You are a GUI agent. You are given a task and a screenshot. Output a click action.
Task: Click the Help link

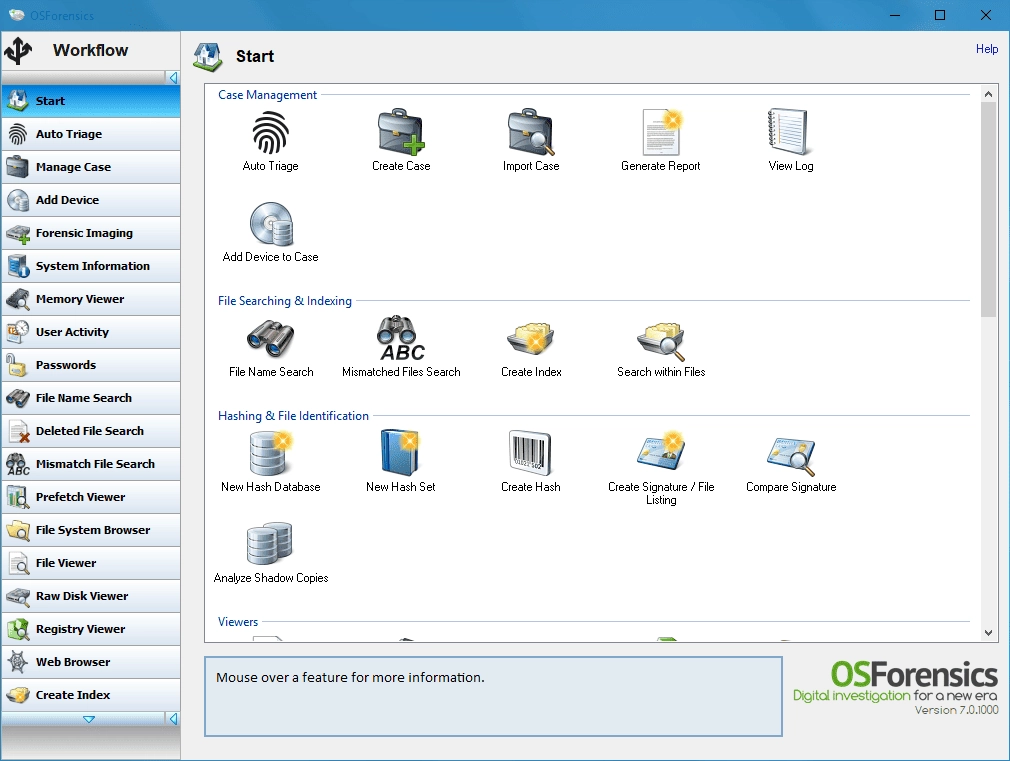pyautogui.click(x=986, y=49)
